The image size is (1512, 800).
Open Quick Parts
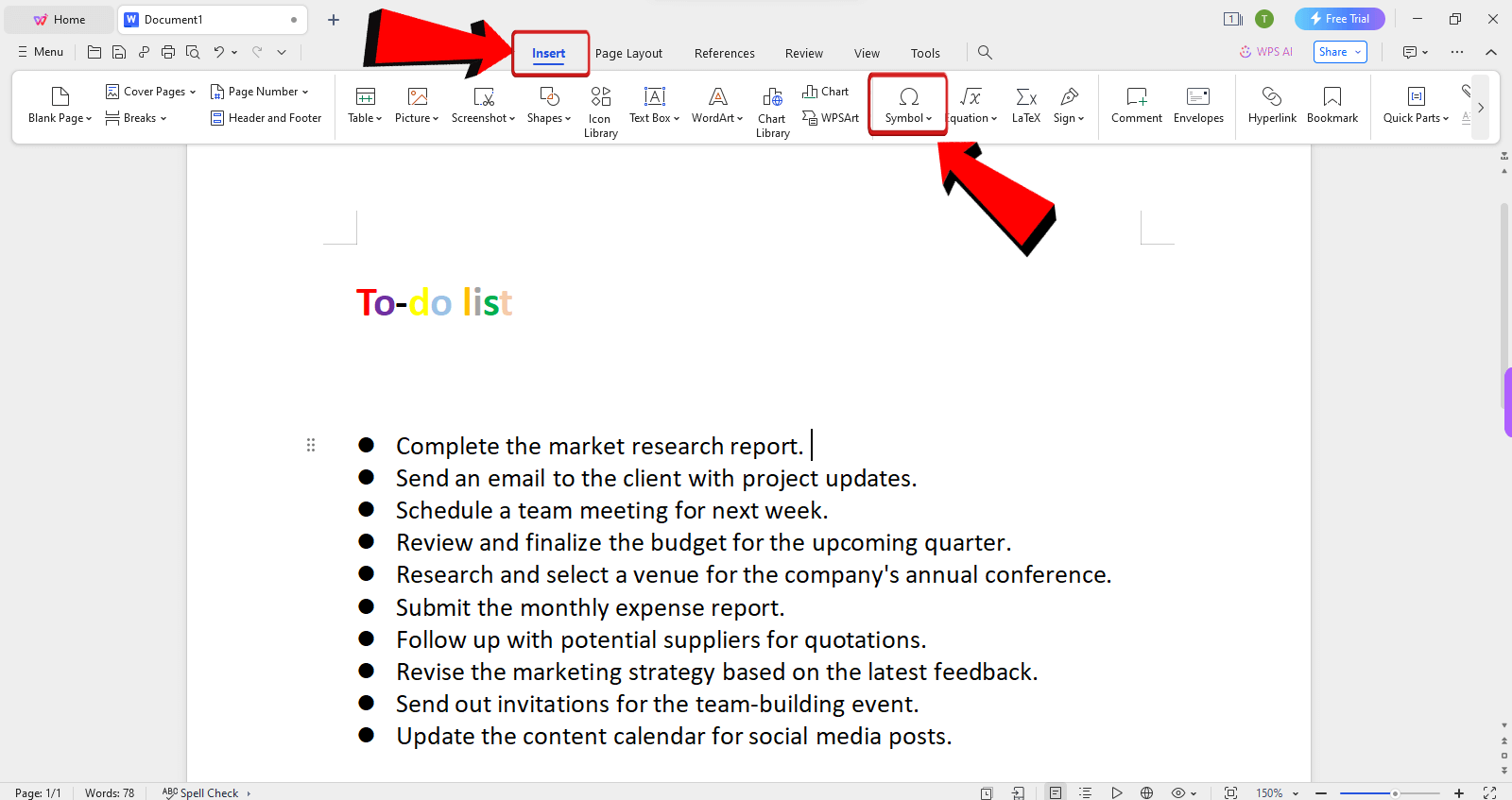pos(1416,105)
